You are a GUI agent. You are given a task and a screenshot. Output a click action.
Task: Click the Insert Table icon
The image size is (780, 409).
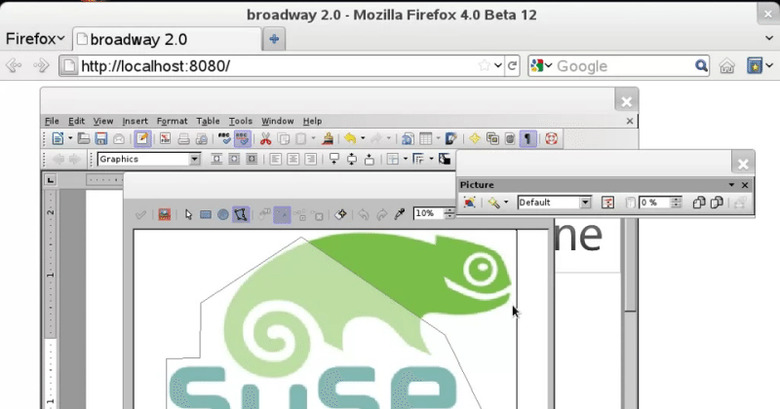pos(425,138)
